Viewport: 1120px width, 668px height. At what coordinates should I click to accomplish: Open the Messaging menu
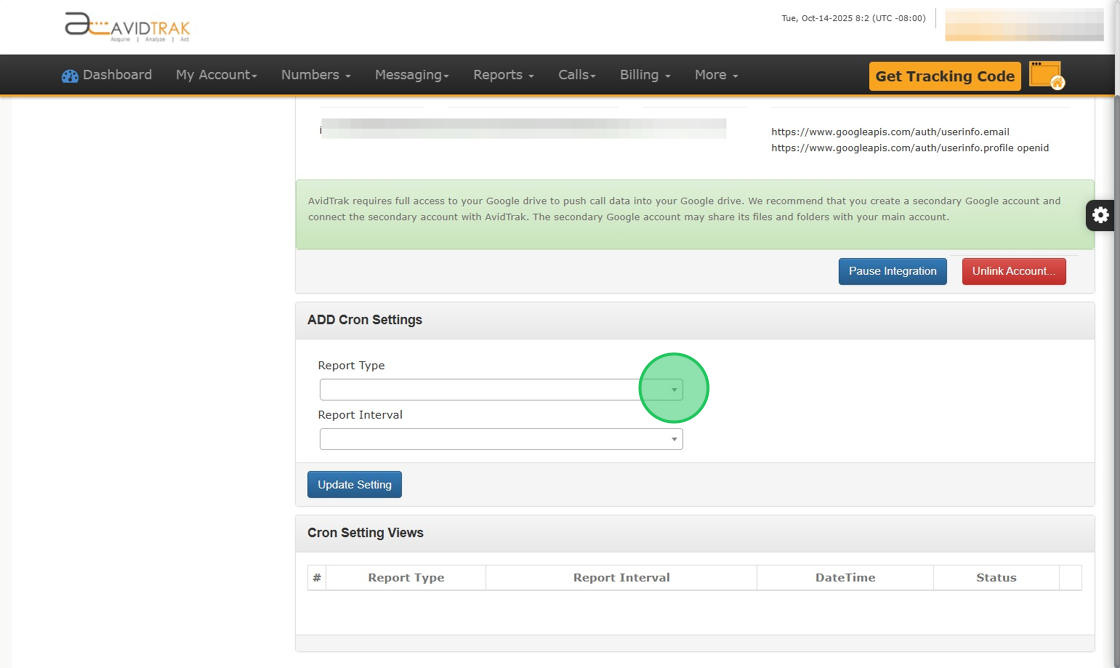tap(412, 75)
